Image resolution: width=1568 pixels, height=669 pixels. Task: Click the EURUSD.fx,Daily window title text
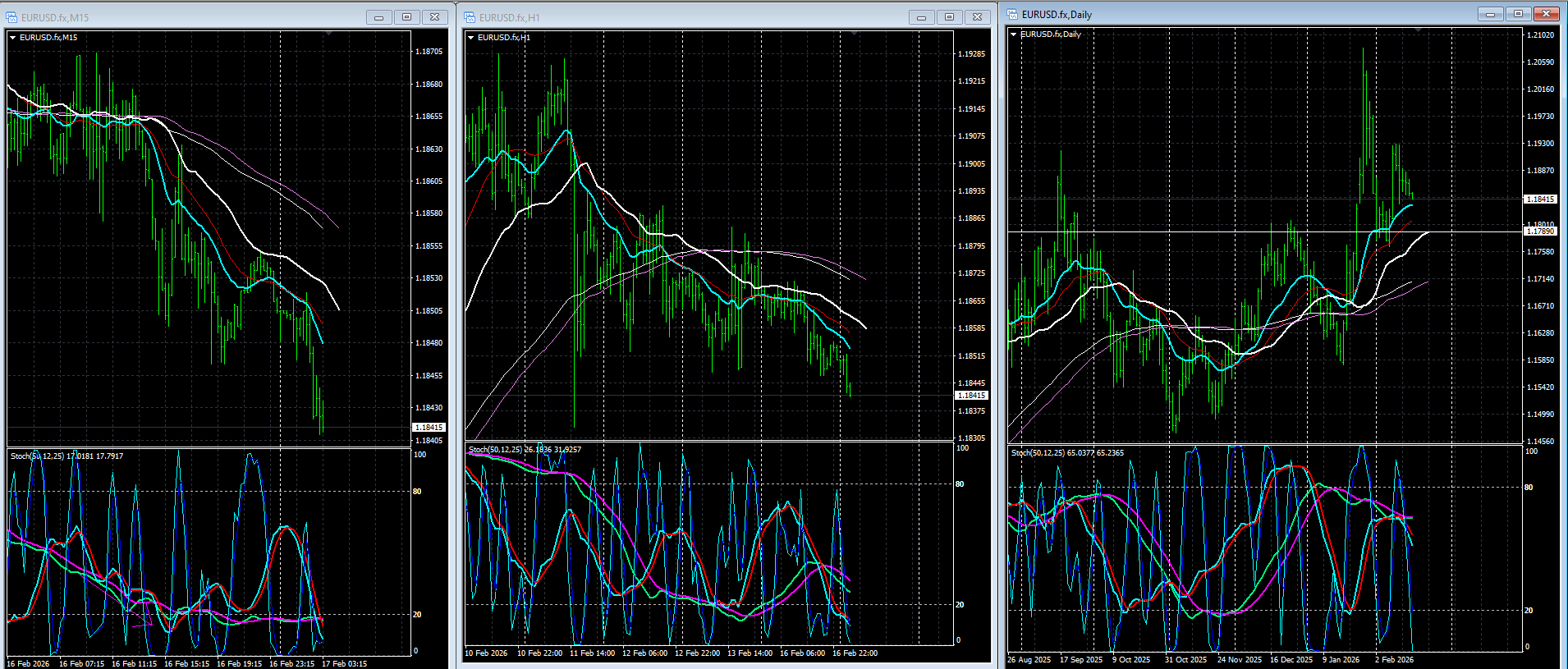(1057, 14)
